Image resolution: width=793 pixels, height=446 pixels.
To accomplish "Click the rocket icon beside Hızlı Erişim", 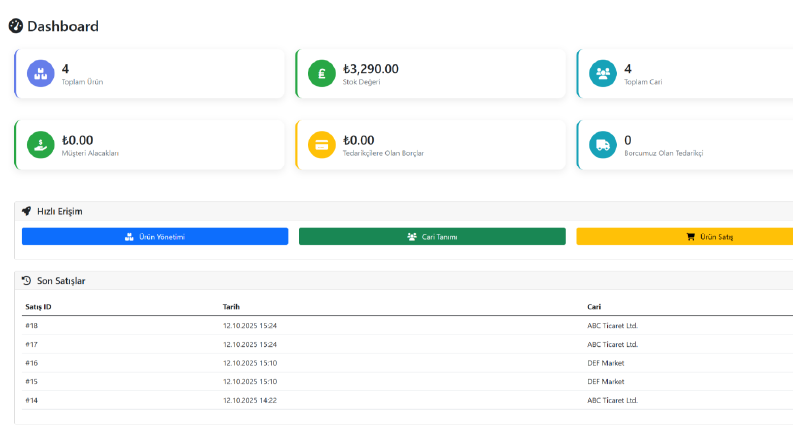I will coord(26,211).
